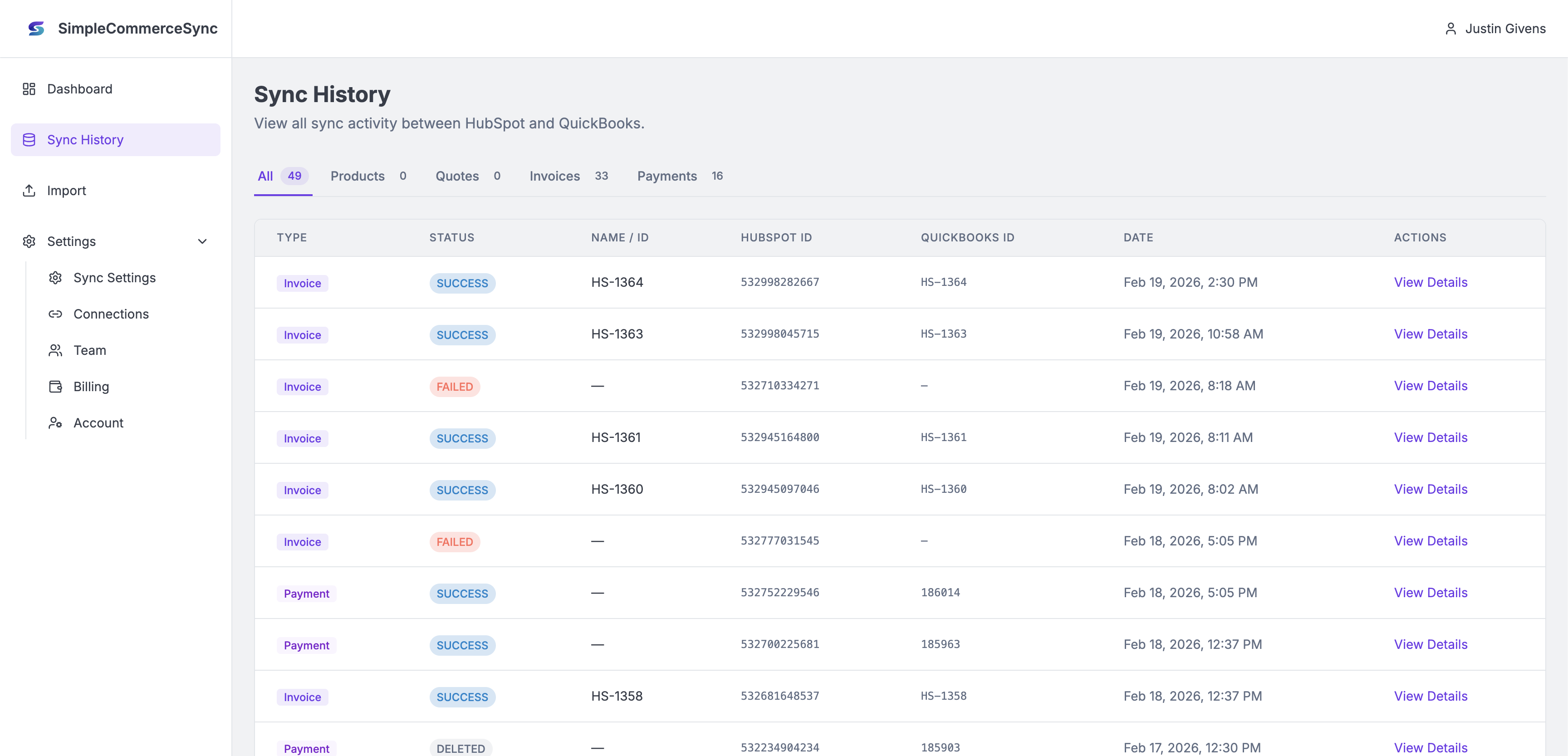Click the Billing wallet icon
The image size is (1568, 756).
pos(55,387)
